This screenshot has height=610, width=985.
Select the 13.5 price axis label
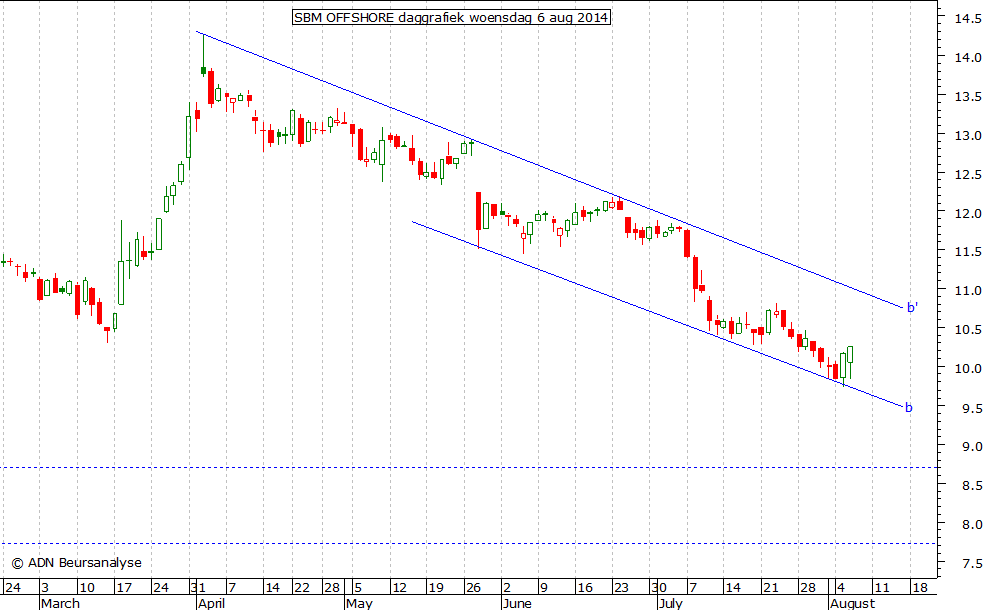click(x=967, y=96)
